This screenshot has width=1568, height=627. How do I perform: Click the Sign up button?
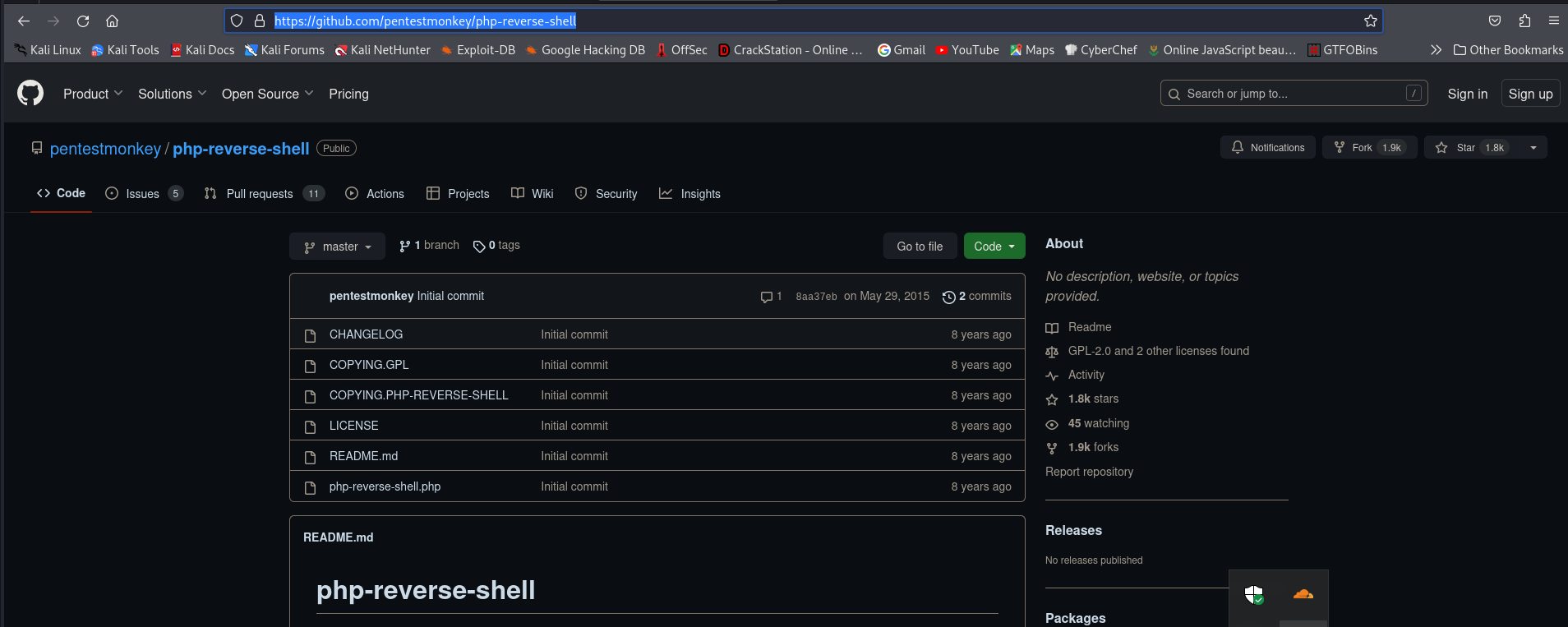click(x=1530, y=94)
